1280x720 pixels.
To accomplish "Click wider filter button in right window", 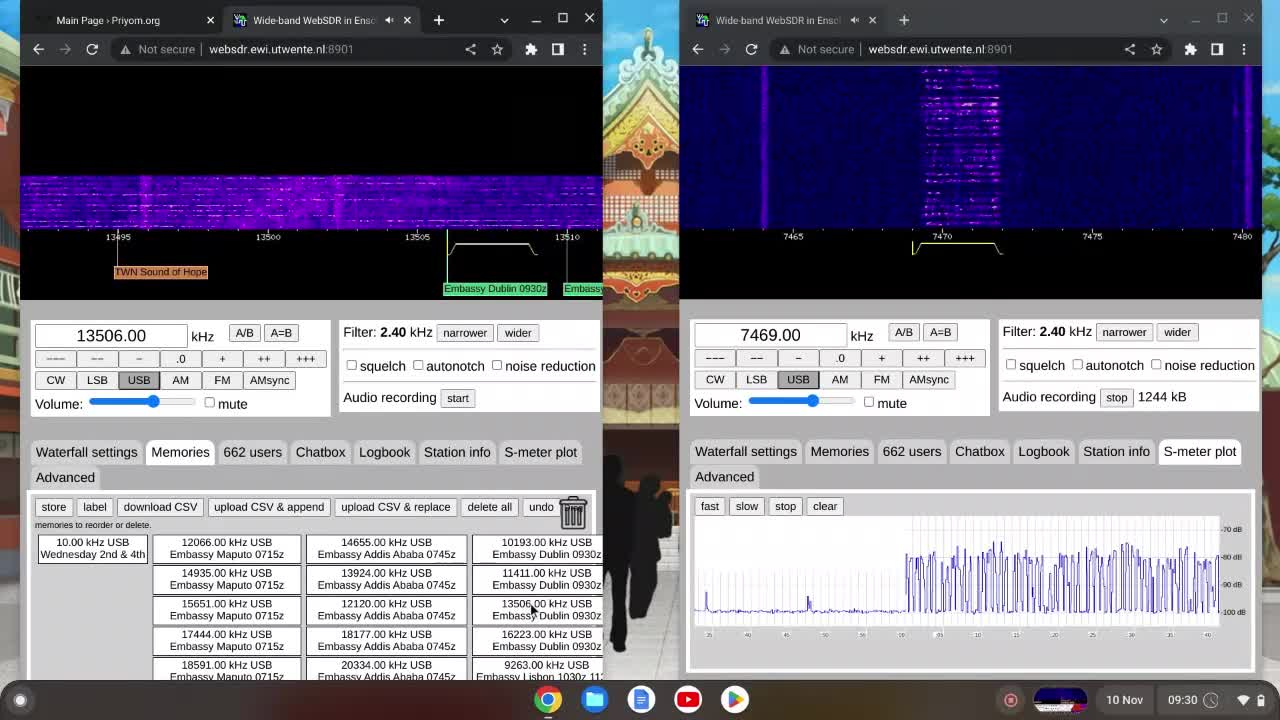I will tap(1177, 332).
